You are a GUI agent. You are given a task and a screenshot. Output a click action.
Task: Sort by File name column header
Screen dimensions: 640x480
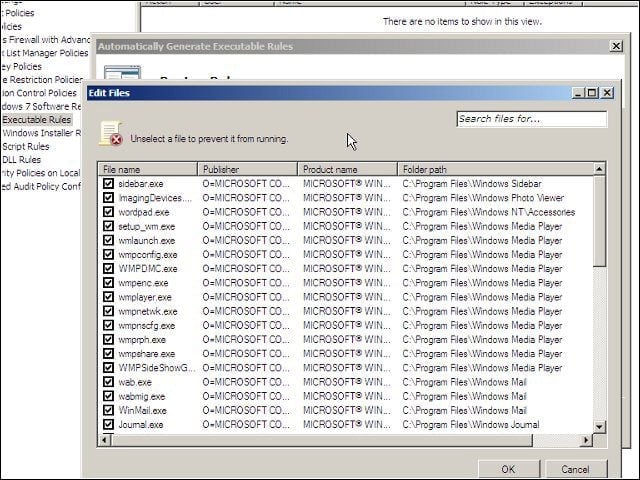pyautogui.click(x=148, y=169)
